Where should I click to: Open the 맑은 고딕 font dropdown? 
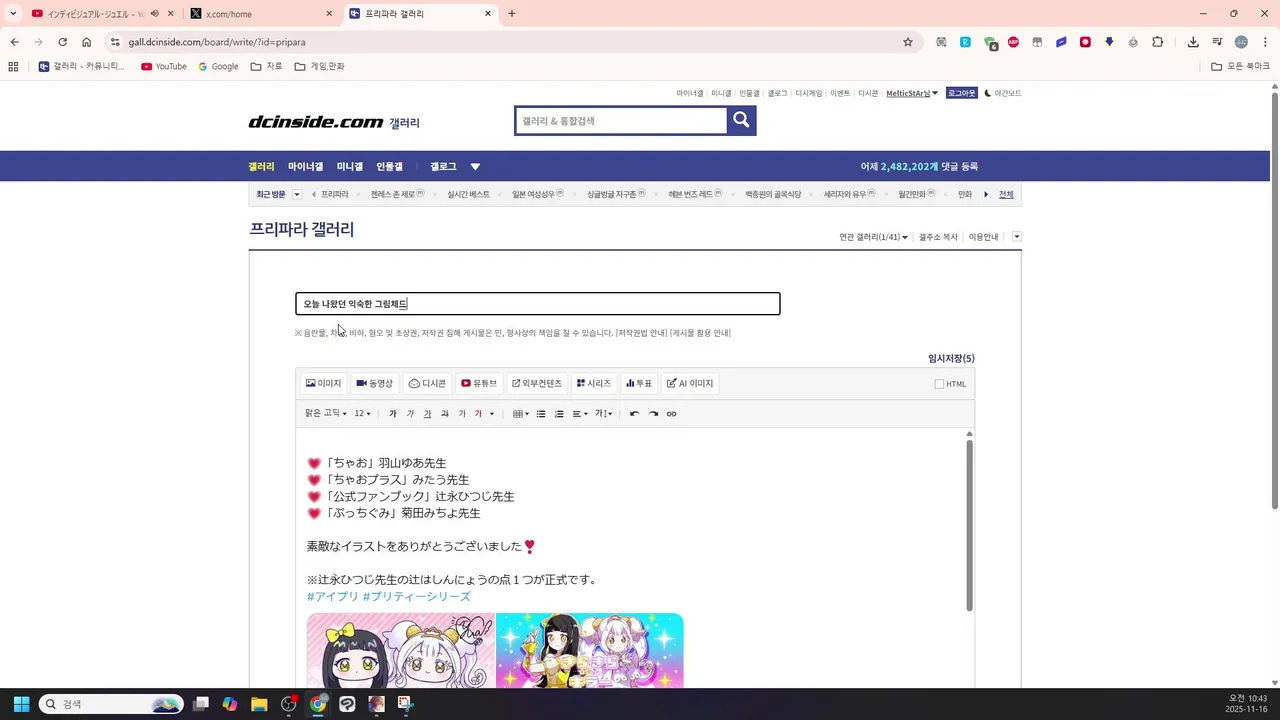pyautogui.click(x=326, y=414)
